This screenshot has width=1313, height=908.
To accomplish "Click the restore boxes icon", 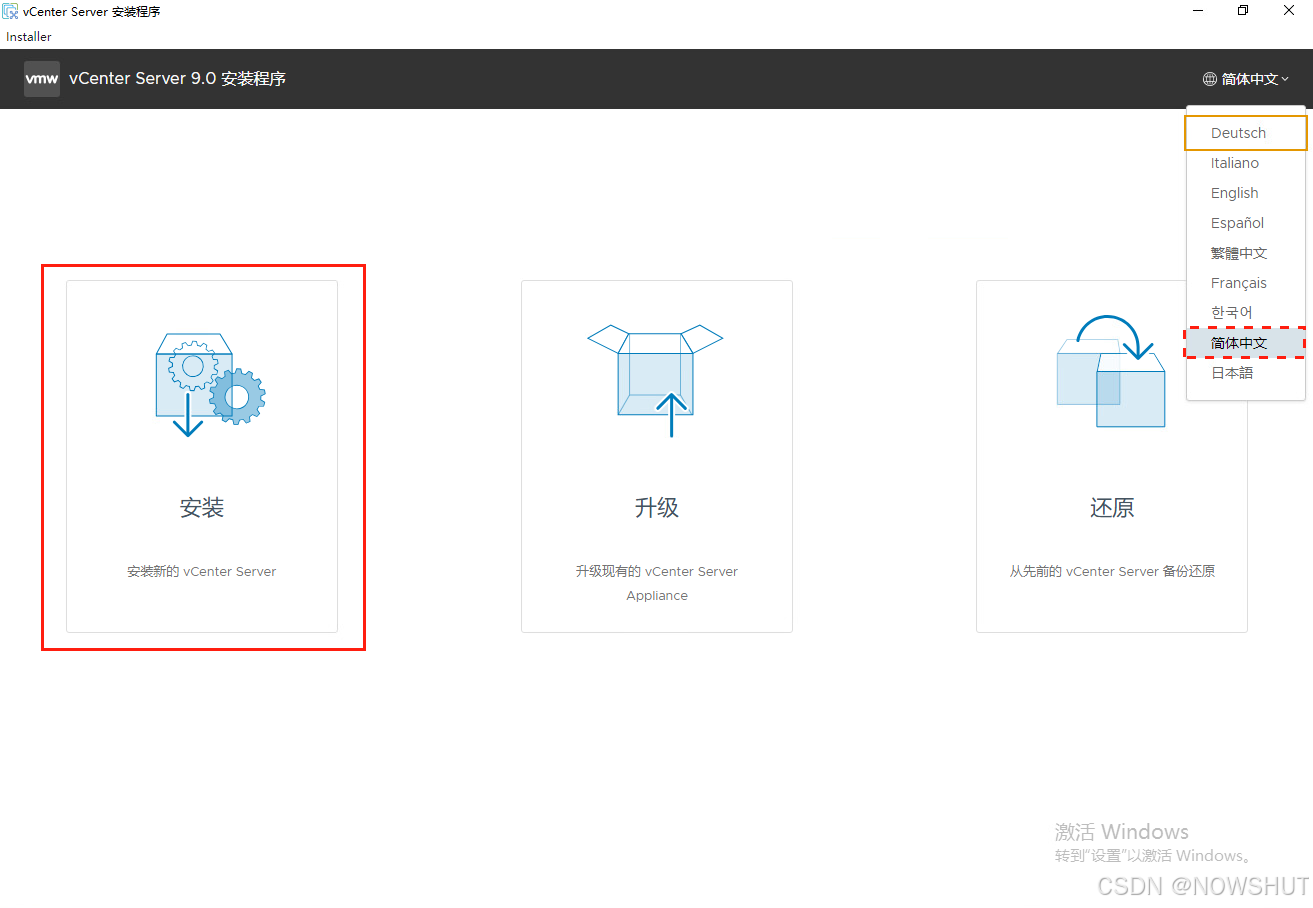I will point(1111,371).
